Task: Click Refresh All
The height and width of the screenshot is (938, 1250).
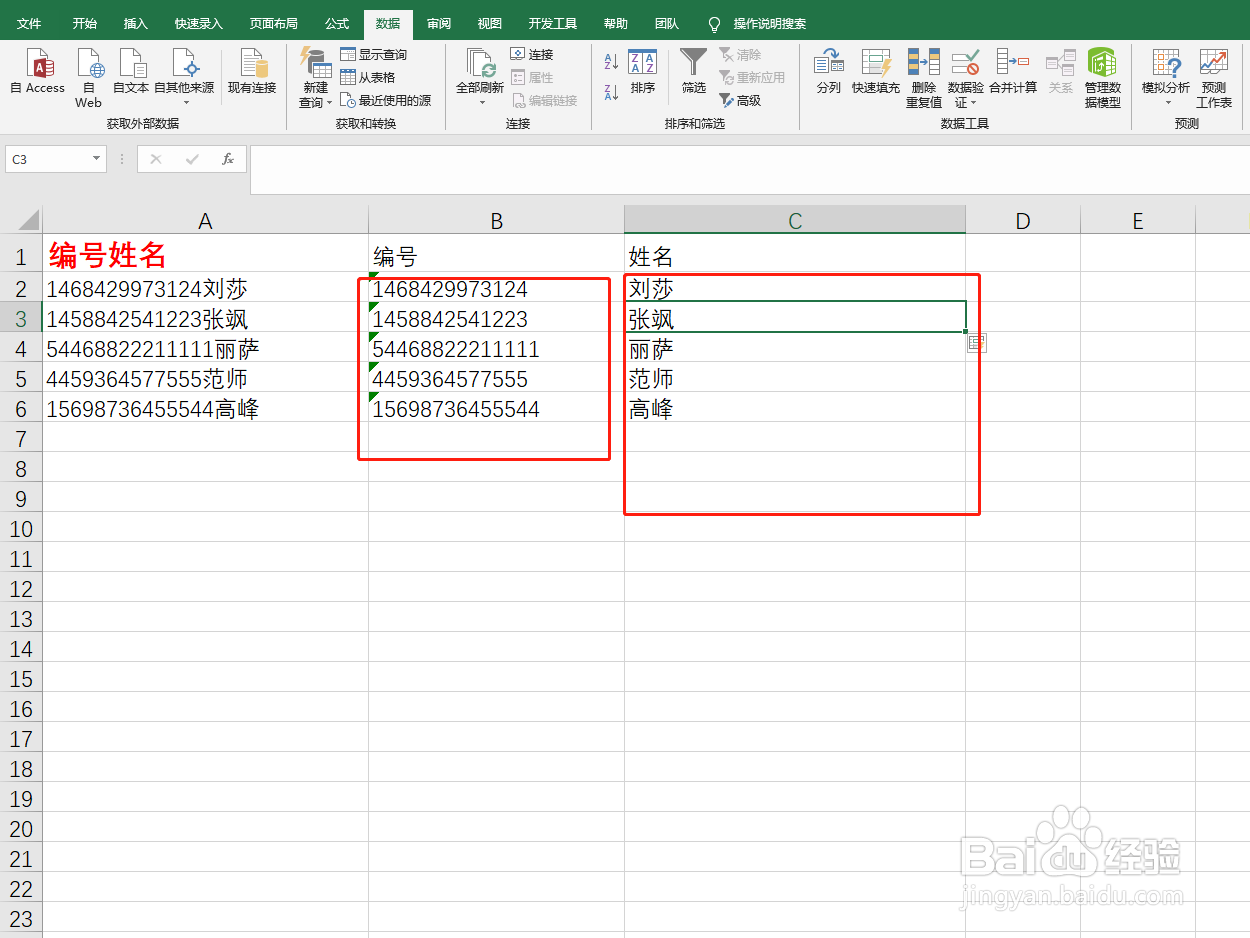Action: tap(480, 78)
